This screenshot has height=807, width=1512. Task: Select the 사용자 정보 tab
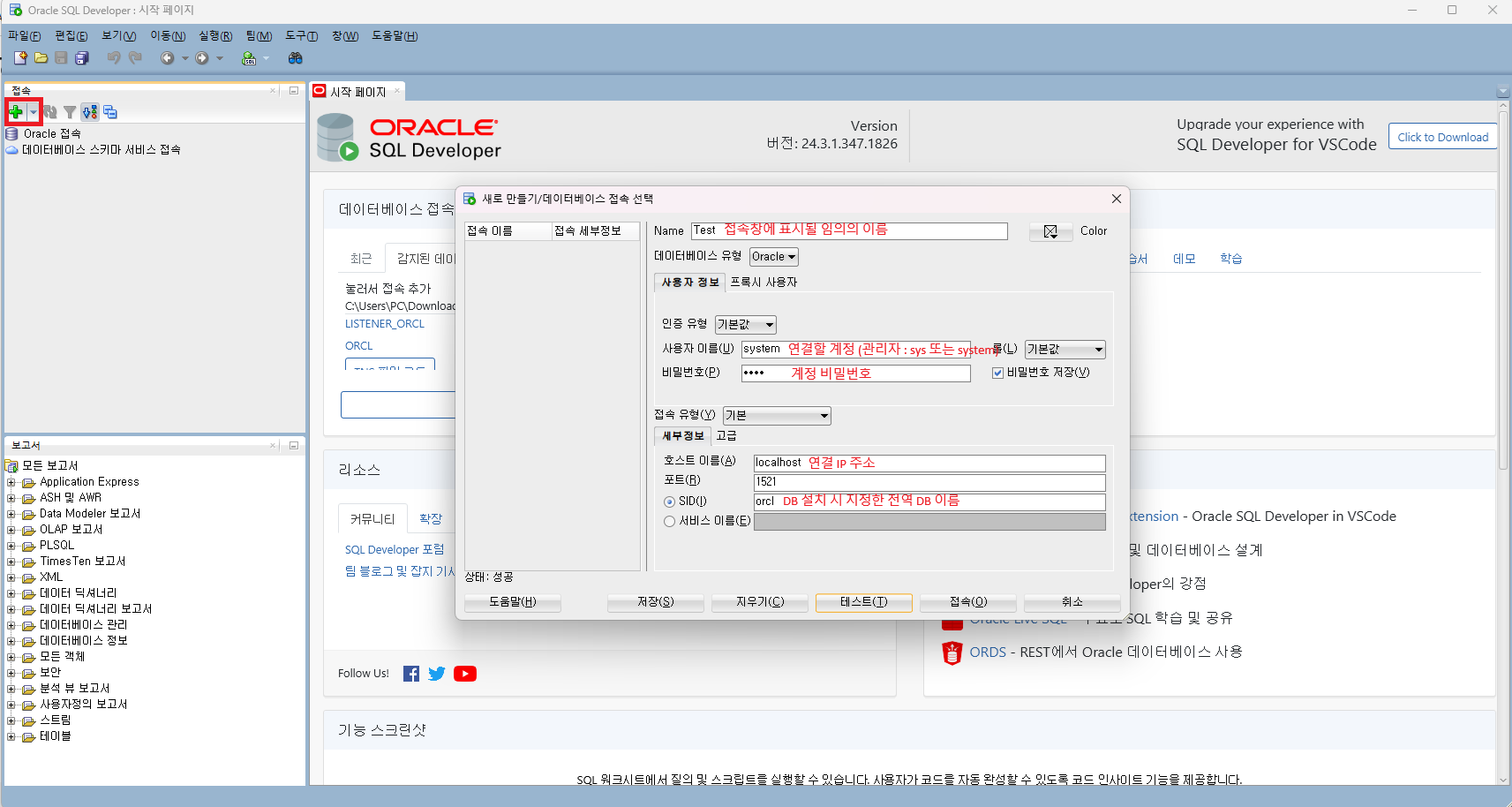tap(690, 283)
